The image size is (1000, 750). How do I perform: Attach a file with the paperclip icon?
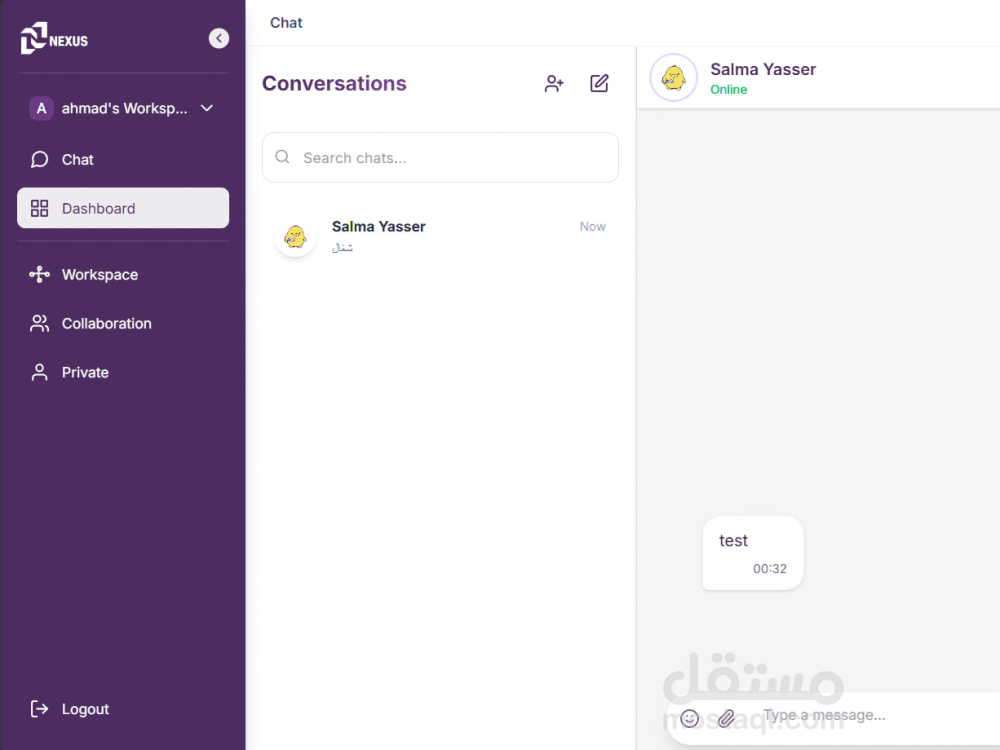(726, 718)
